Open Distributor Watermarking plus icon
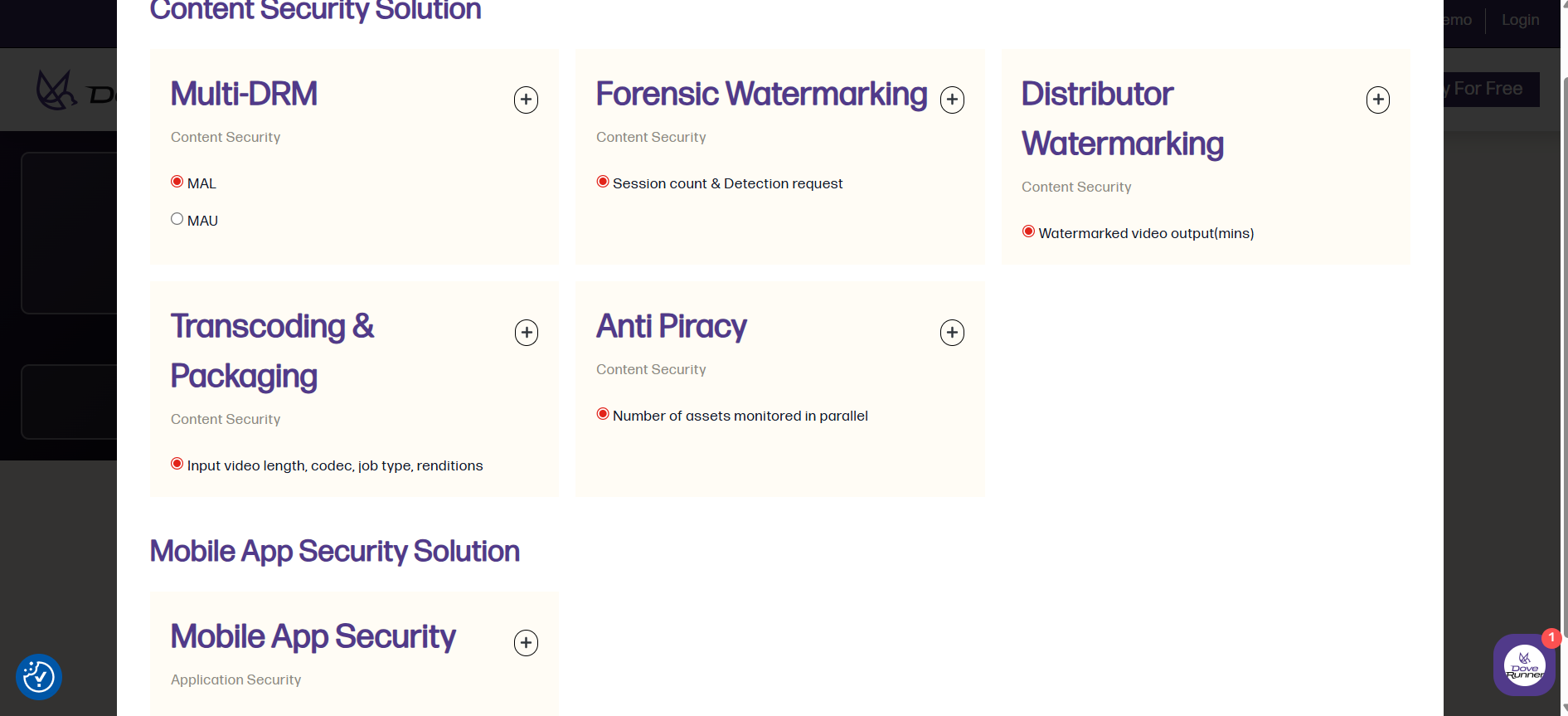 (1377, 100)
